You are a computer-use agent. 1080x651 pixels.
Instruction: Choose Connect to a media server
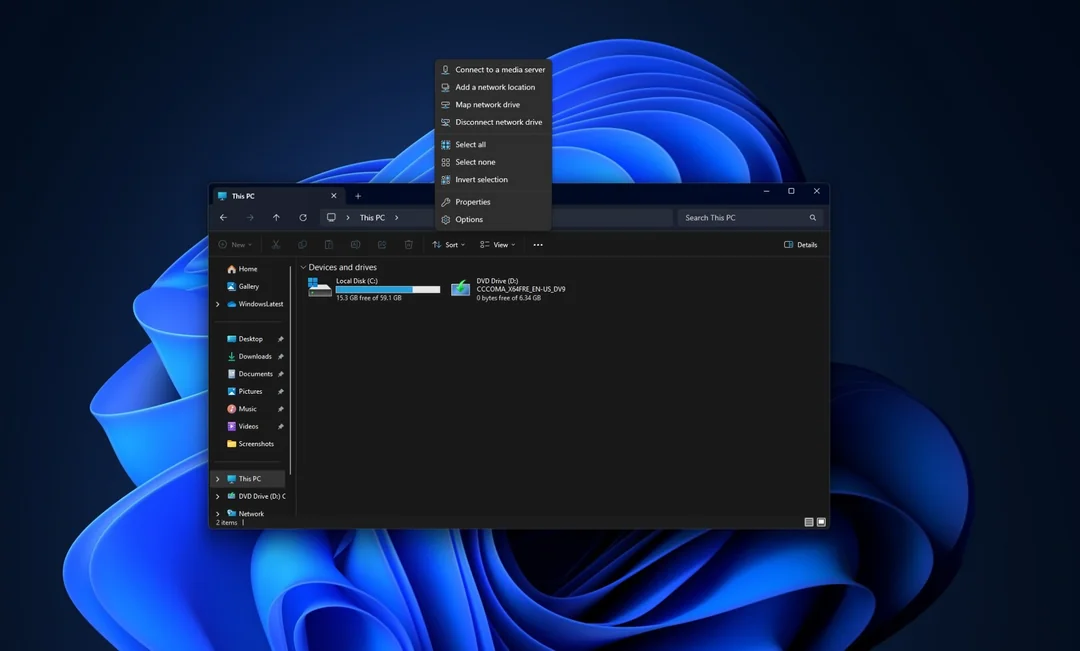point(493,70)
